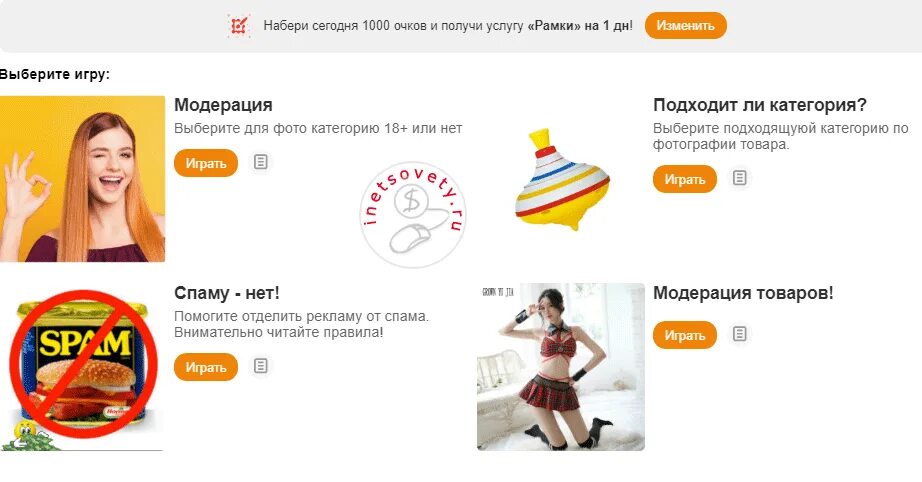The width and height of the screenshot is (922, 482).
Task: Select the Модерация товаров! product photo thumbnail
Action: tap(561, 367)
